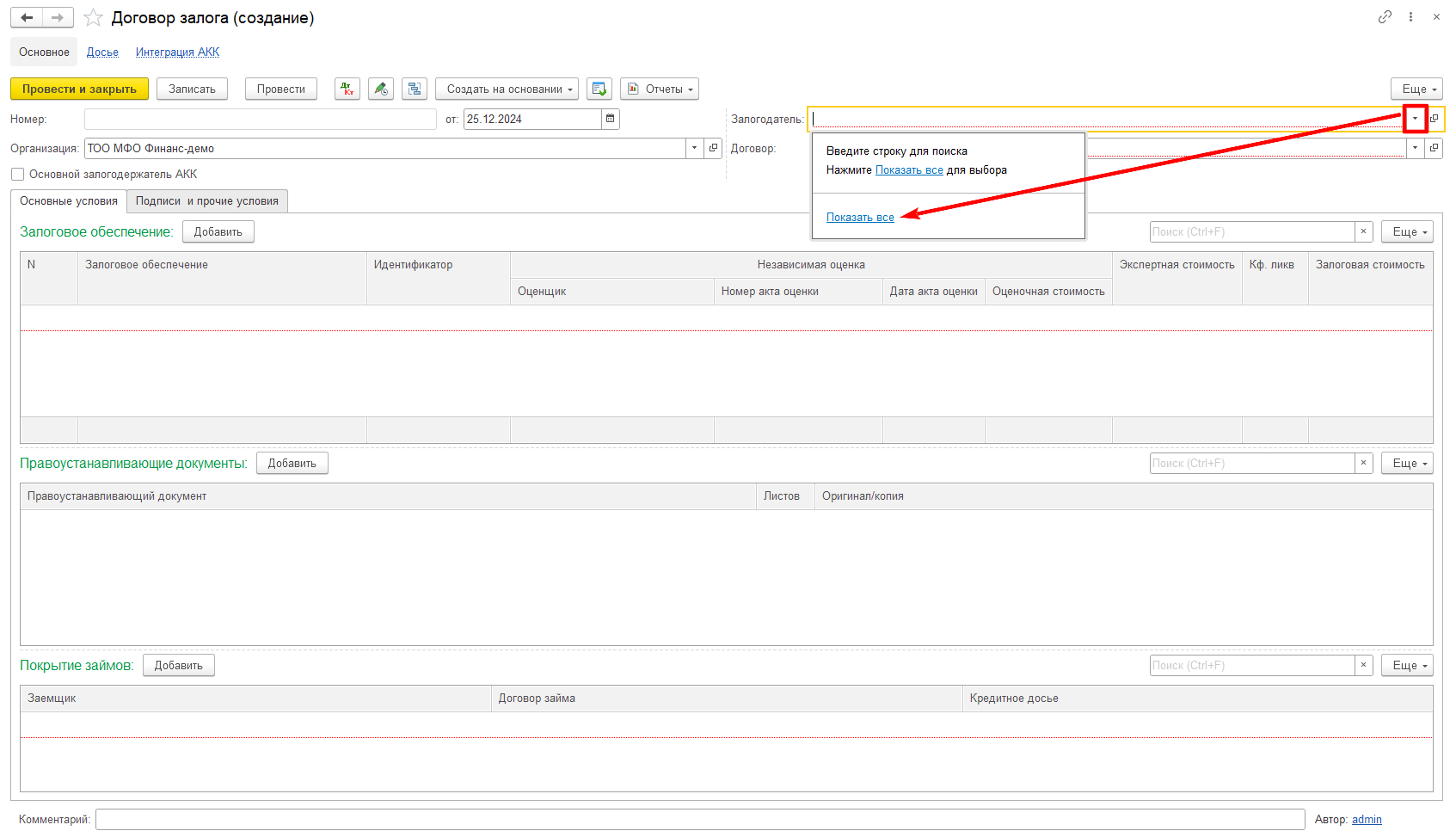Focus the Покрытие займов search field
Screen dimensions: 1456x831
coord(1252,665)
